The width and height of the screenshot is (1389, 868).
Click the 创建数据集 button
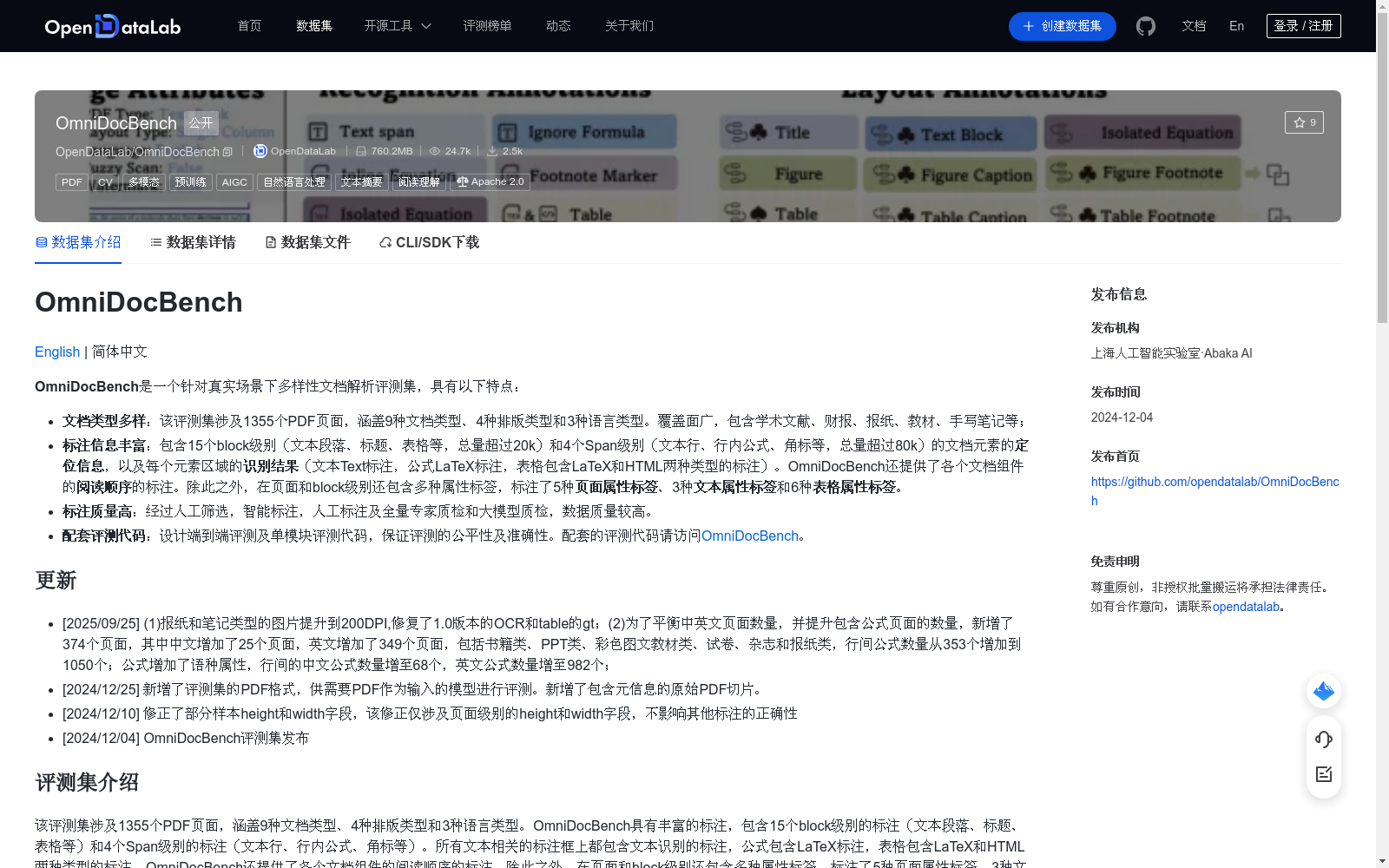[x=1062, y=26]
